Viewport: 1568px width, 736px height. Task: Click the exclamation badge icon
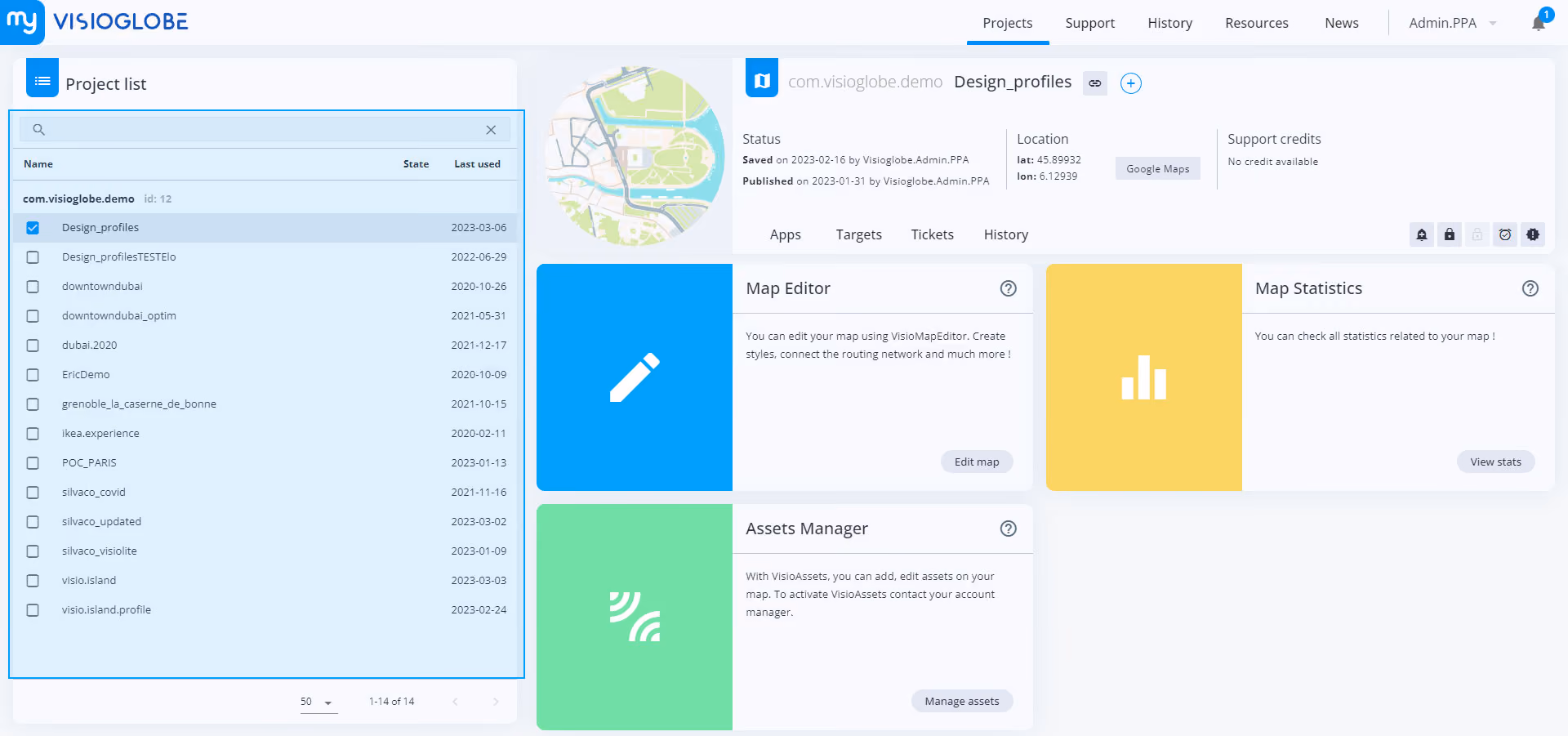pyautogui.click(x=1533, y=235)
